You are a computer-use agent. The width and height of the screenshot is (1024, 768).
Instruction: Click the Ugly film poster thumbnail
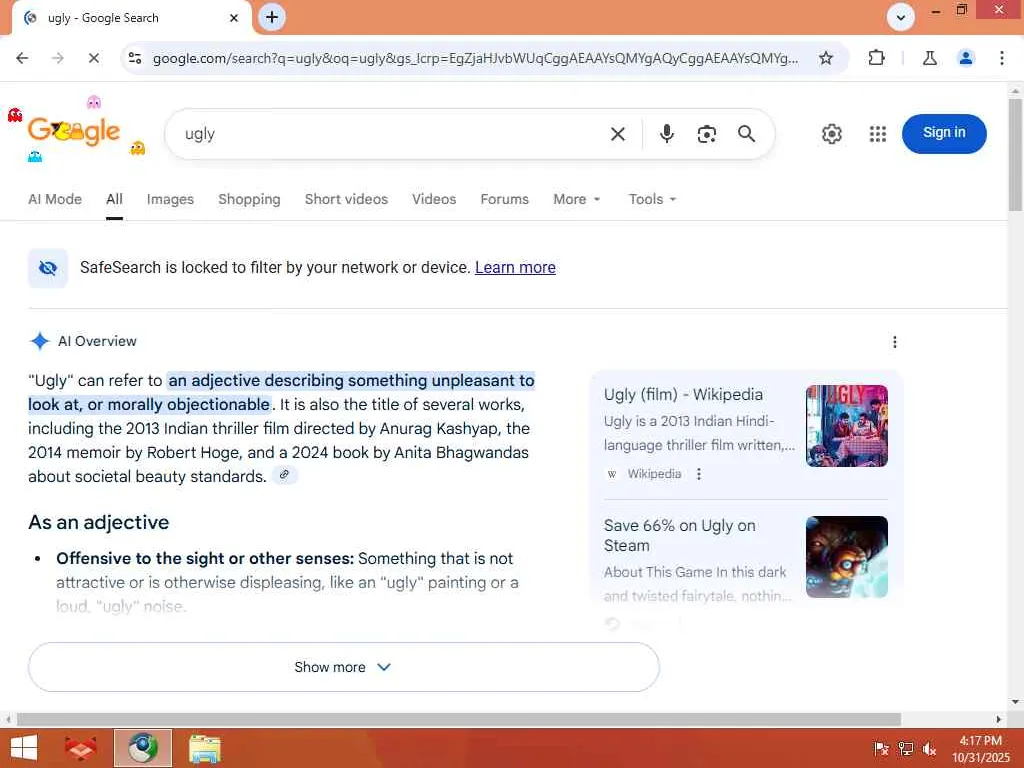846,426
